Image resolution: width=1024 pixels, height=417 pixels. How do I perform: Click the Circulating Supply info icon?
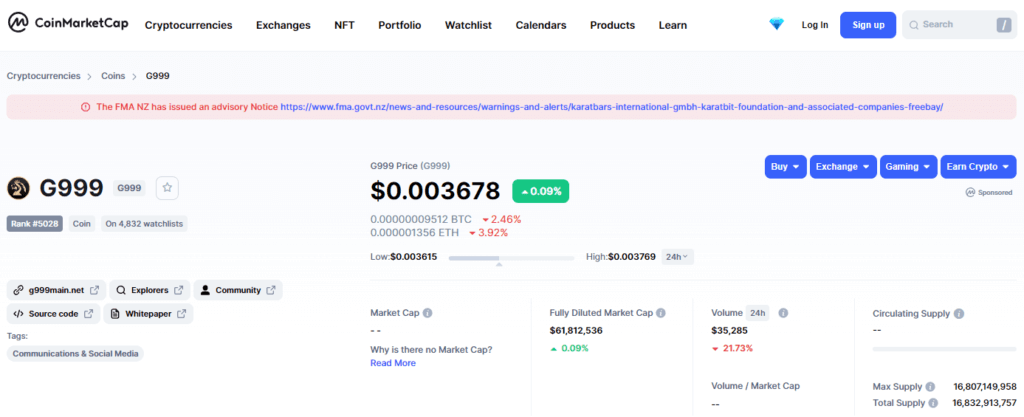[x=959, y=314]
